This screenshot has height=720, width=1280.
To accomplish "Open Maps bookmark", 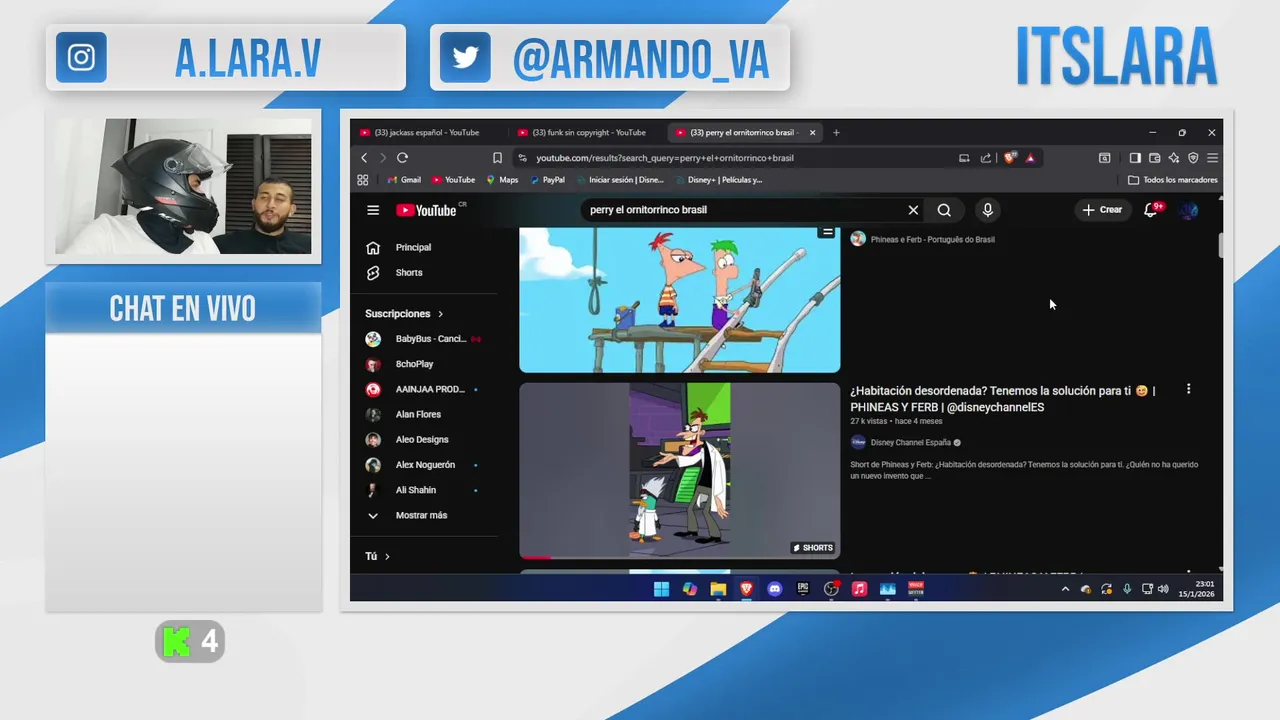I will (502, 180).
